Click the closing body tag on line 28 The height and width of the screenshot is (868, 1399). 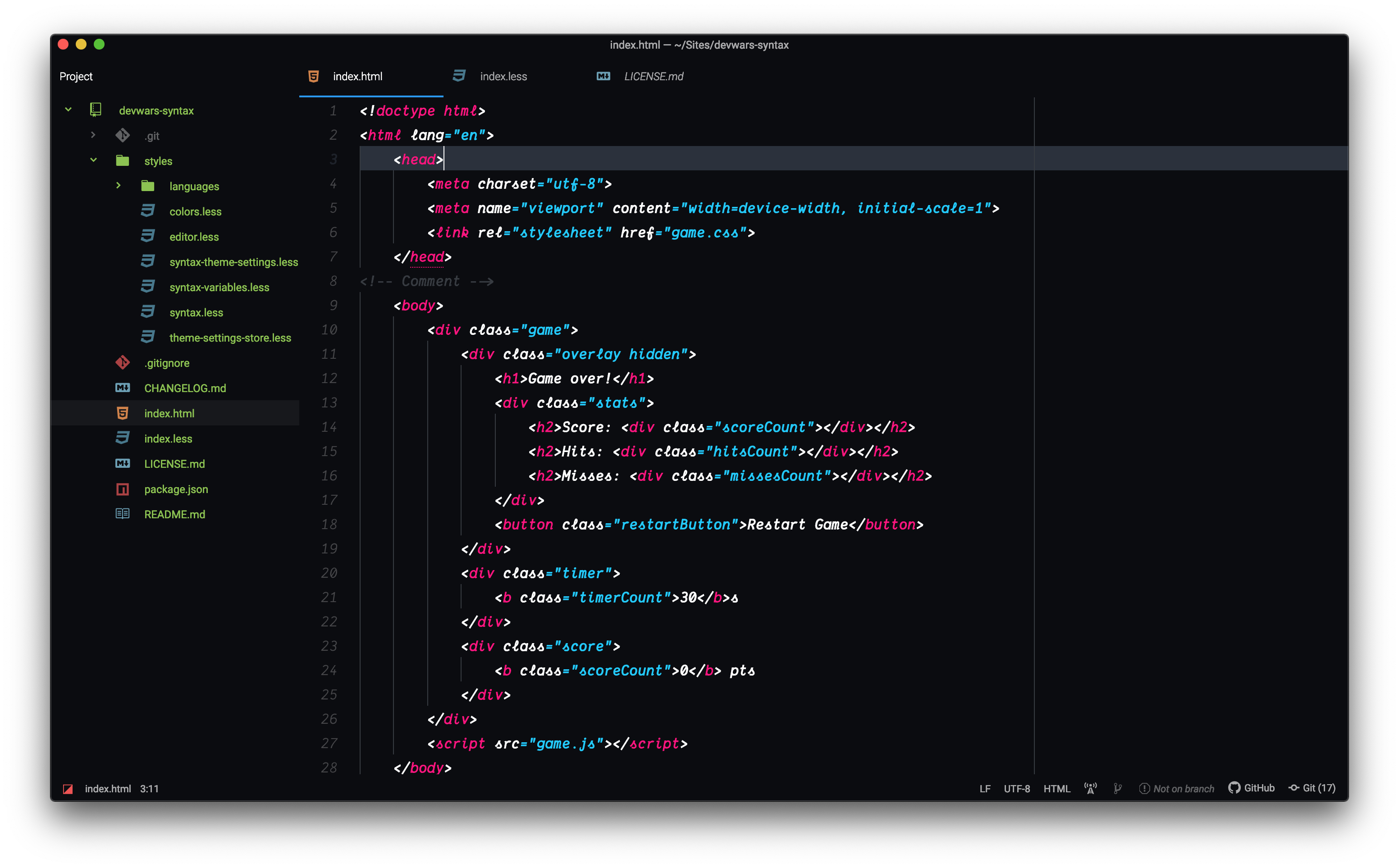pos(422,768)
